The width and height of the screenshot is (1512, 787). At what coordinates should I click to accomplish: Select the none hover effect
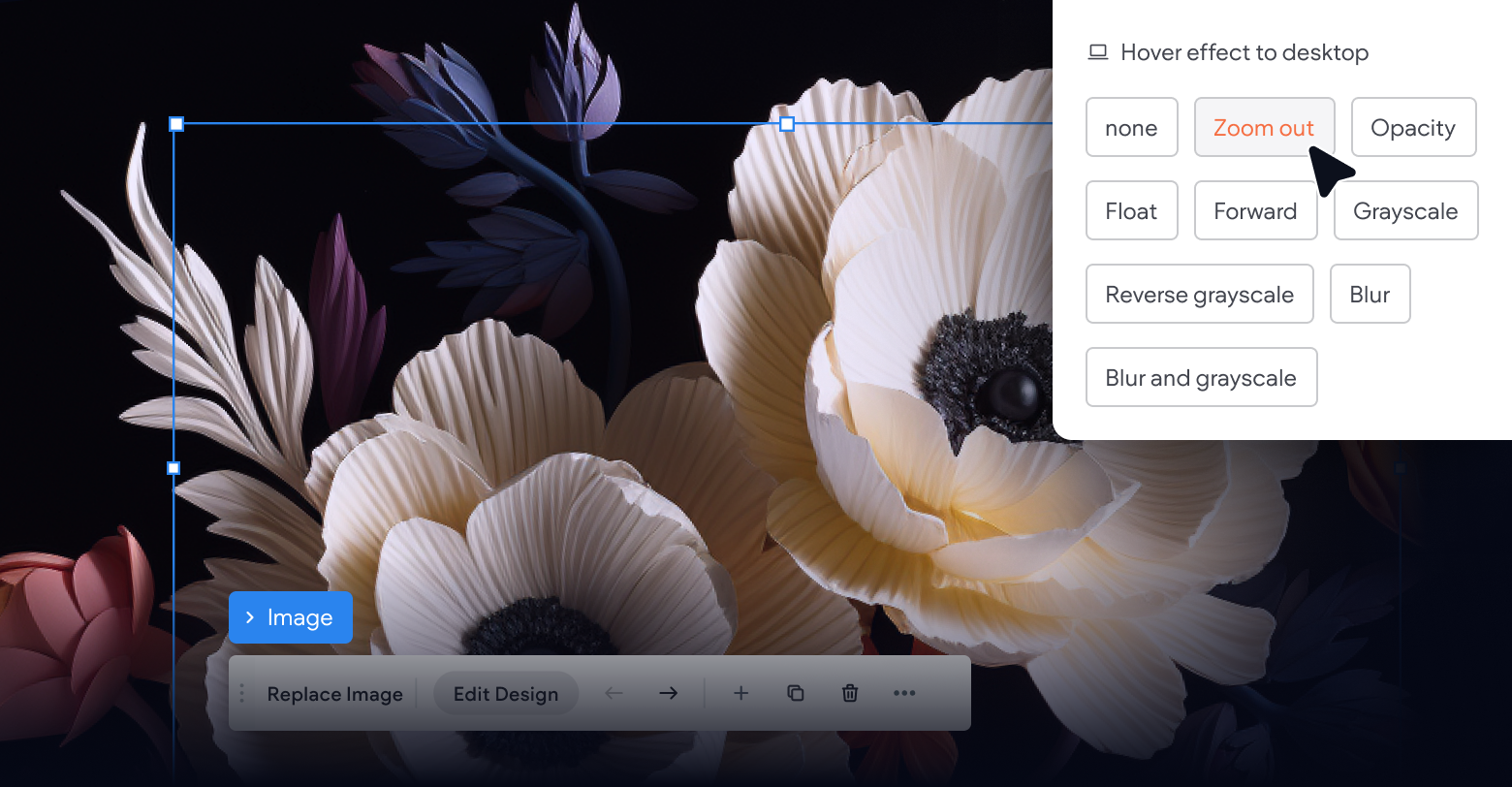click(x=1131, y=127)
